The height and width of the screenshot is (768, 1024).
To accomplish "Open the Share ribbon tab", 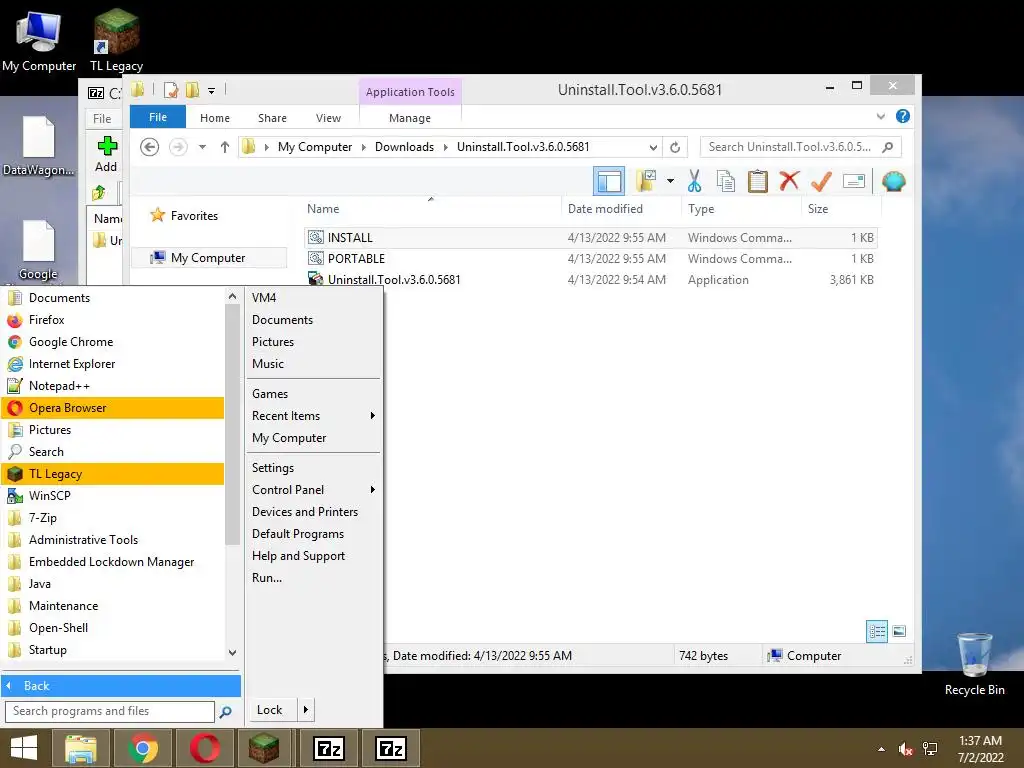I will coord(272,118).
